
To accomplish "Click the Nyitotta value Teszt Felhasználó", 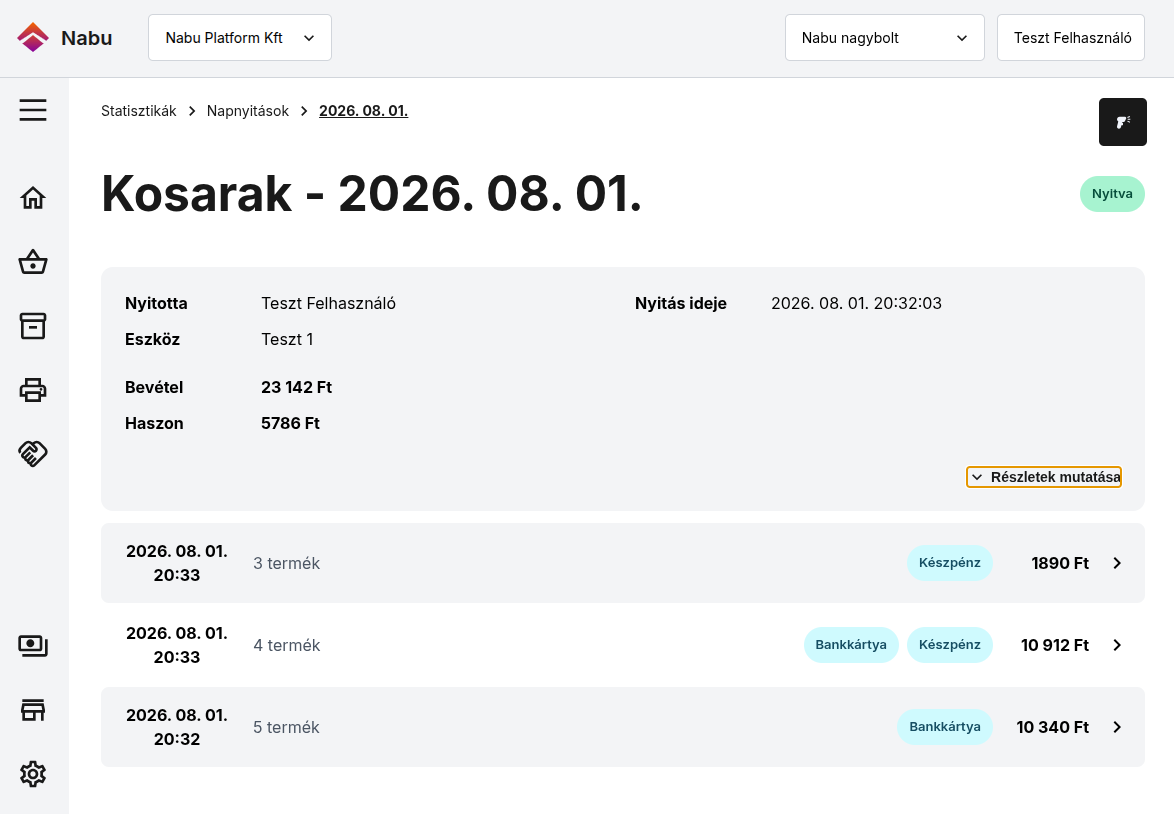I will coord(329,303).
